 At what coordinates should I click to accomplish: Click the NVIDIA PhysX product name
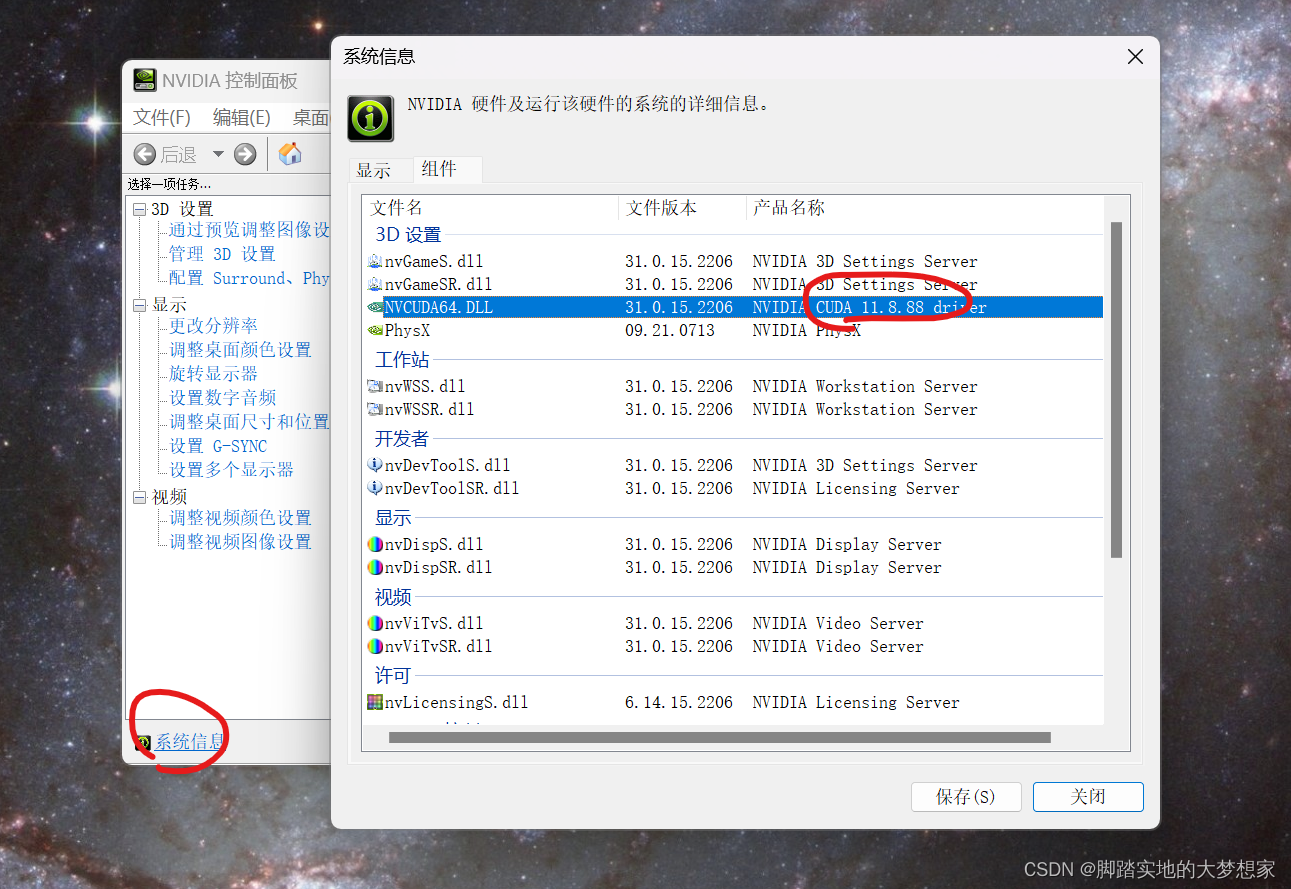[806, 330]
